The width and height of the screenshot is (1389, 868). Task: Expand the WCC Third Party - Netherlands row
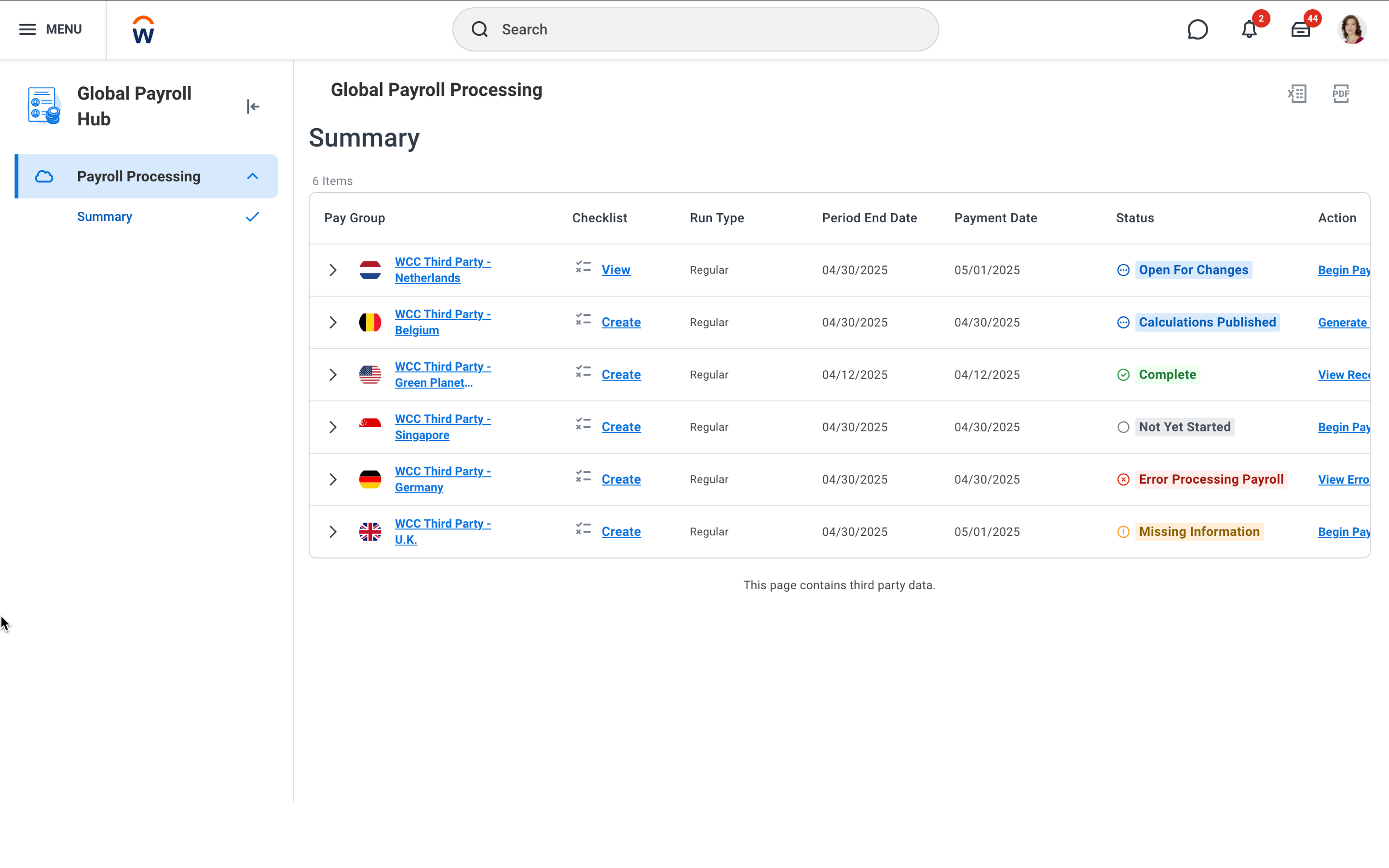point(333,270)
